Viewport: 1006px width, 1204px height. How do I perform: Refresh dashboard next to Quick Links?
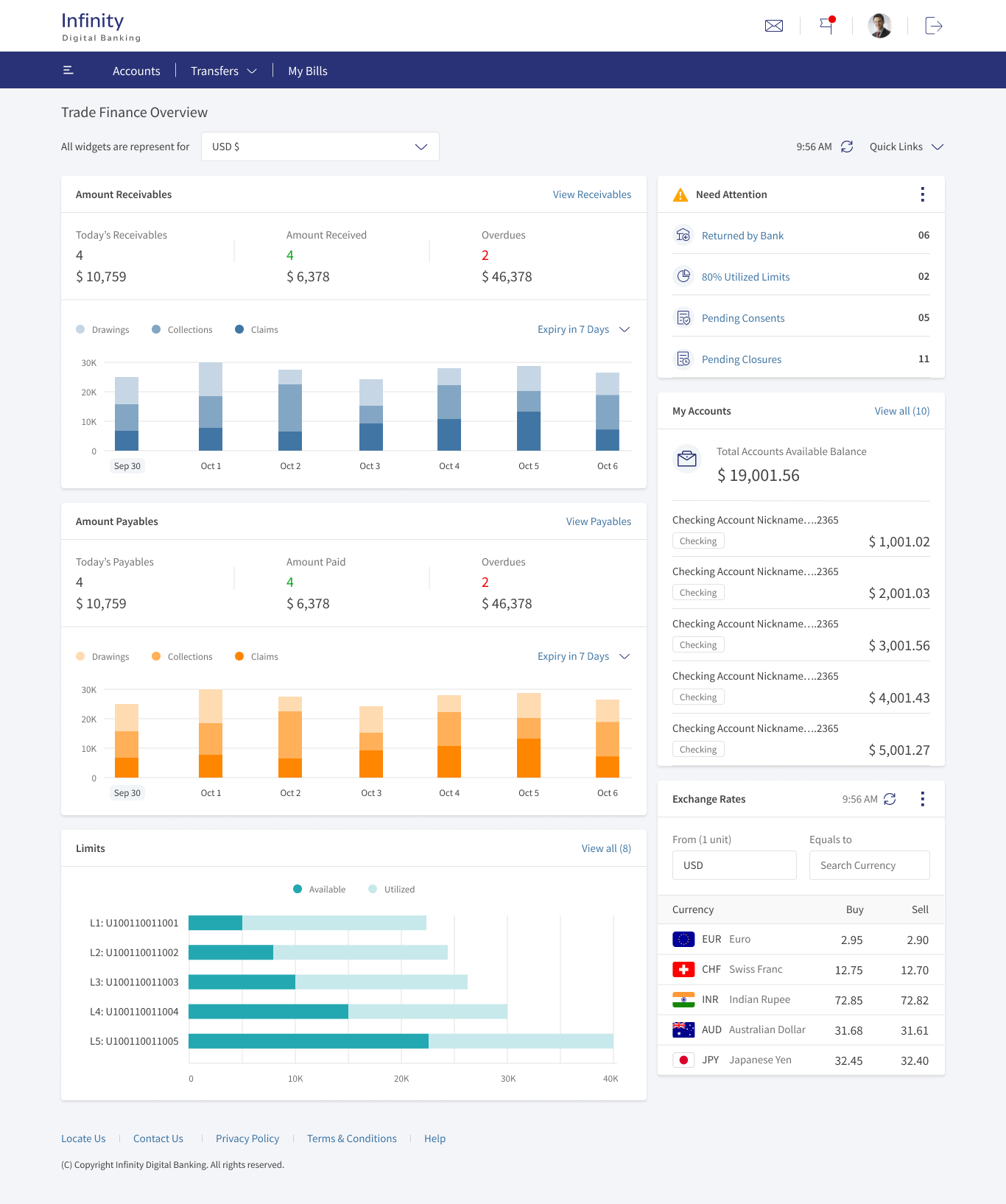(x=847, y=147)
